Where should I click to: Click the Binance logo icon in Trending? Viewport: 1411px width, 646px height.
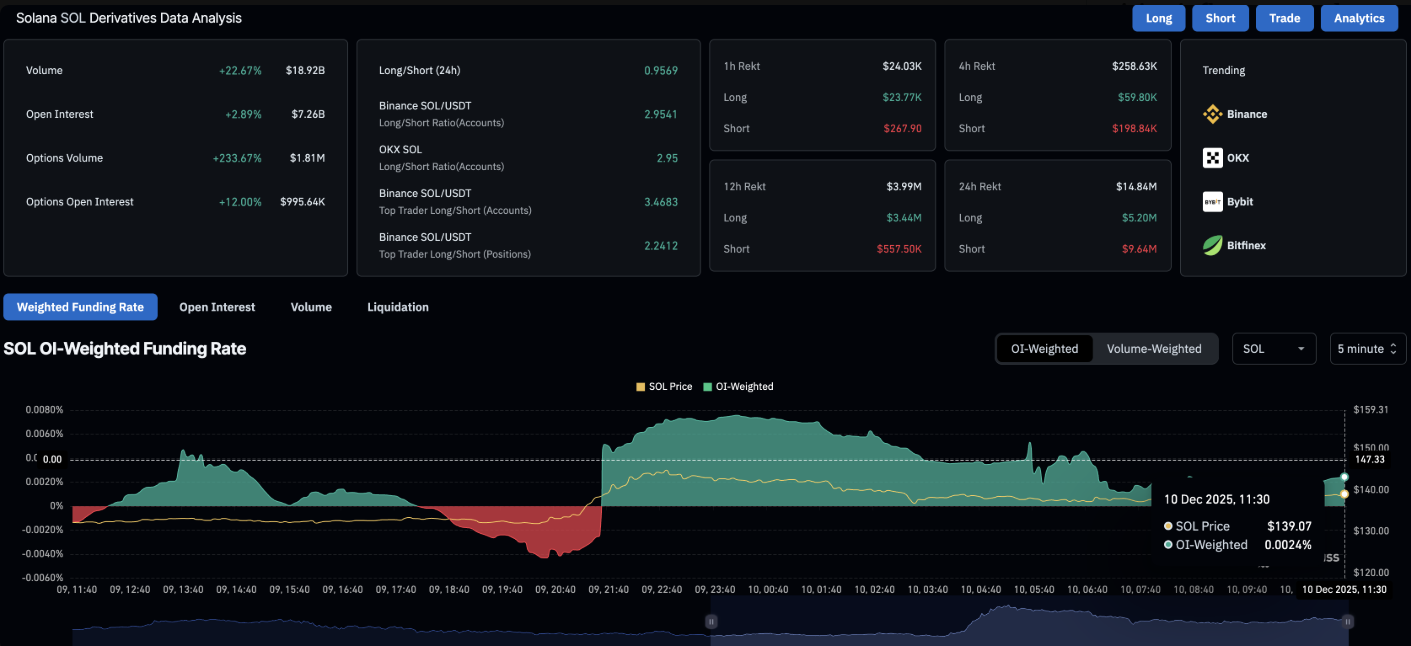coord(1212,114)
